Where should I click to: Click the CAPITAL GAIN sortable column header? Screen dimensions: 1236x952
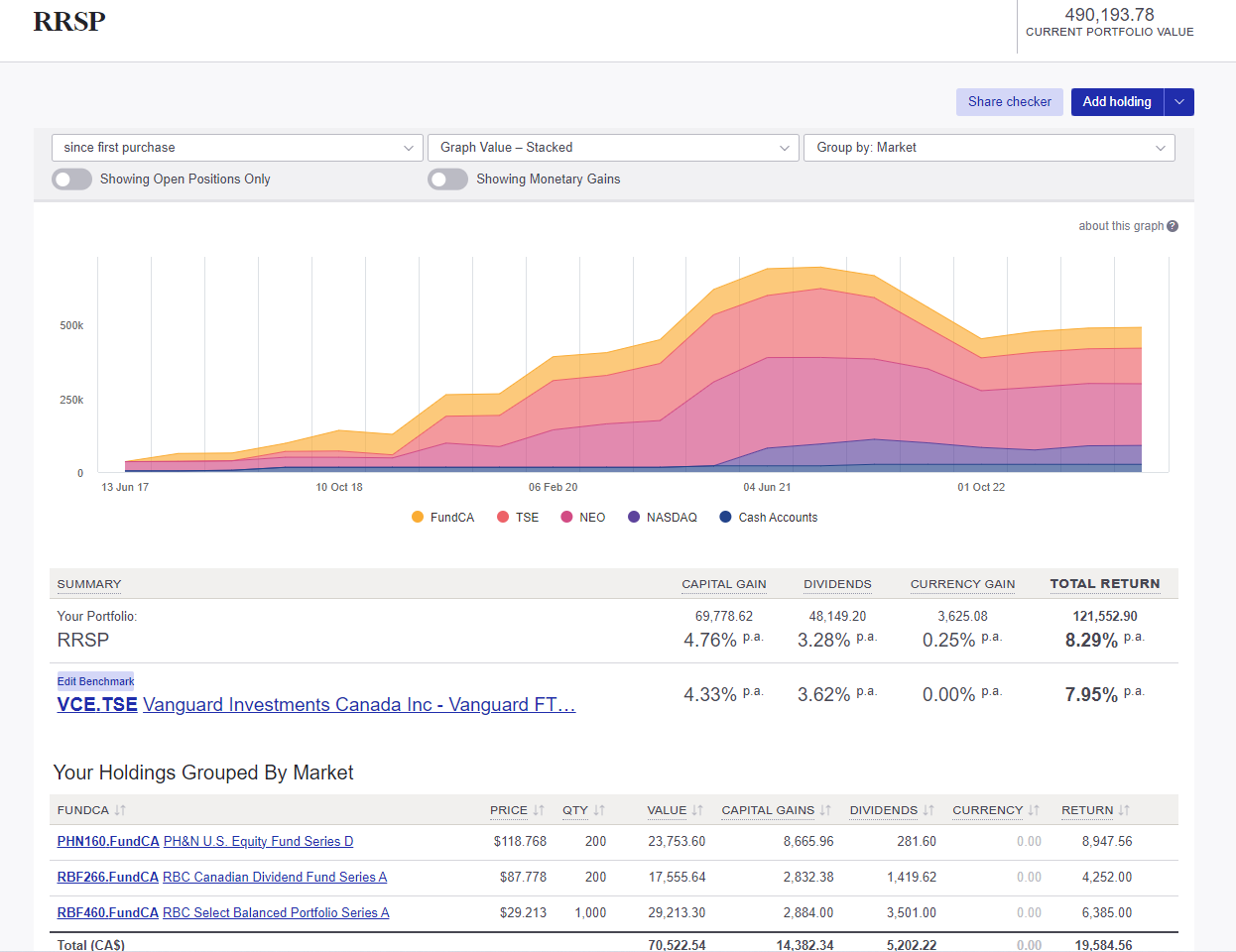tap(723, 584)
